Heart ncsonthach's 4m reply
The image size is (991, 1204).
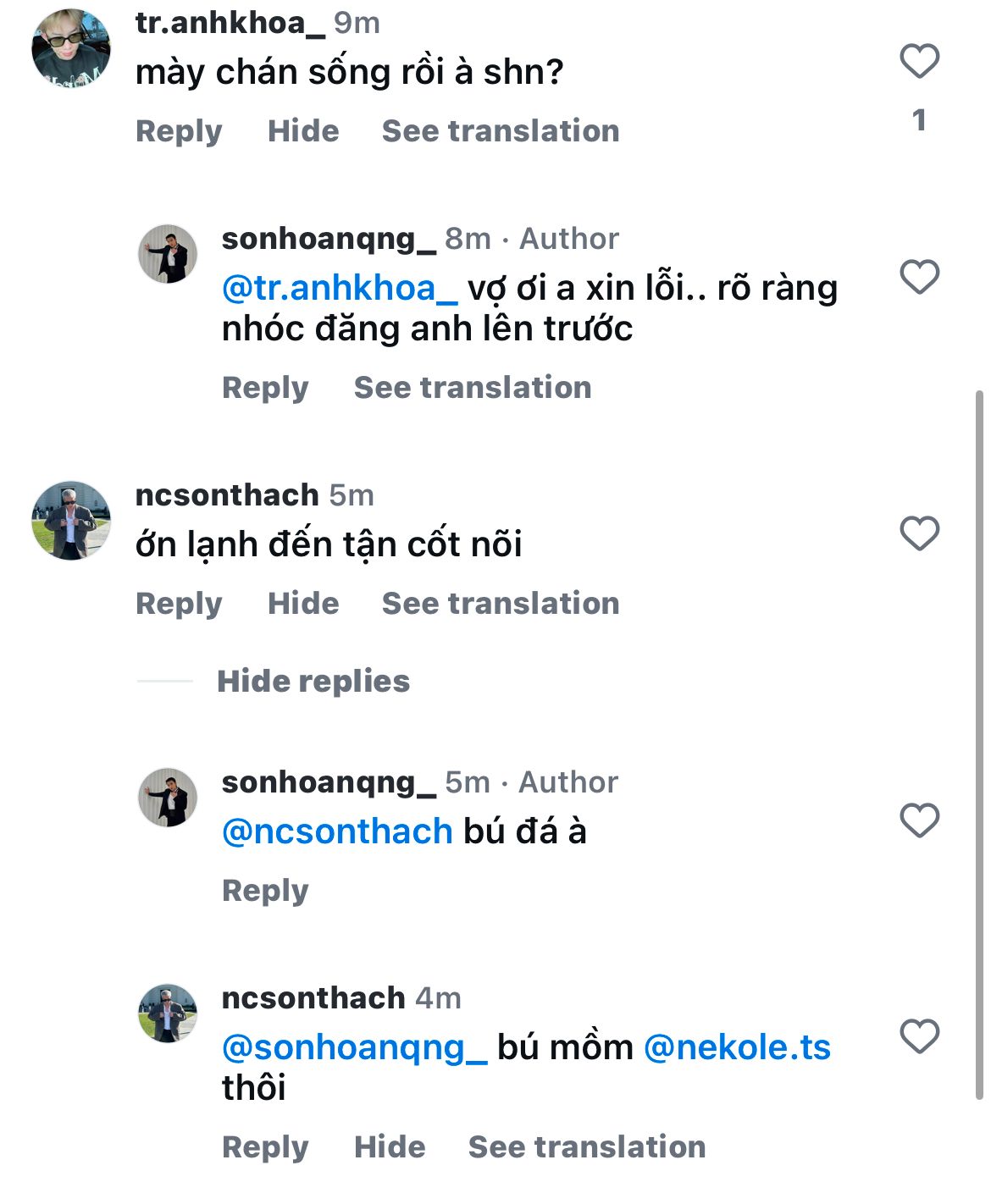point(919,1036)
